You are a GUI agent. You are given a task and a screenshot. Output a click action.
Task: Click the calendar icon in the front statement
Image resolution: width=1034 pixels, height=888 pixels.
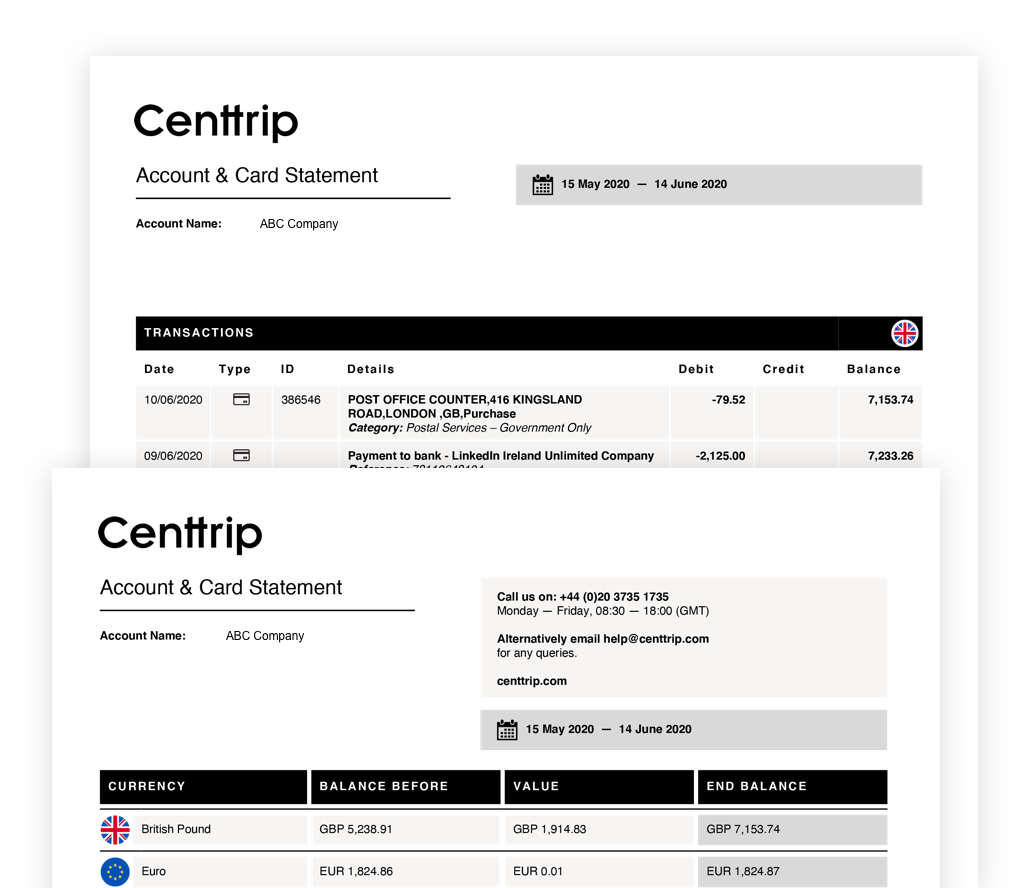507,729
